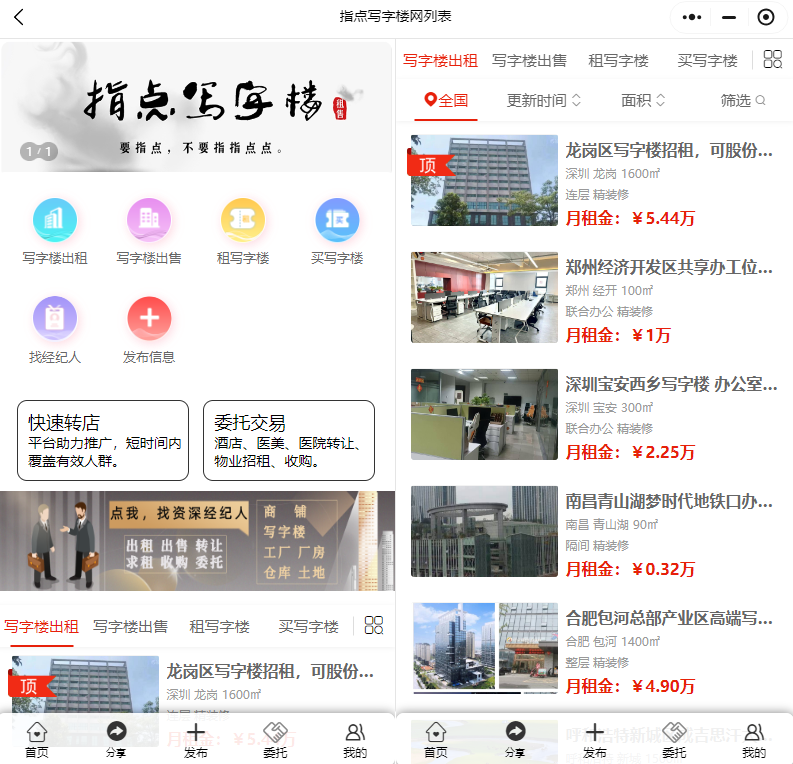Open the 更新时间 sort dropdown
Screen dimensions: 793x764
coord(544,100)
